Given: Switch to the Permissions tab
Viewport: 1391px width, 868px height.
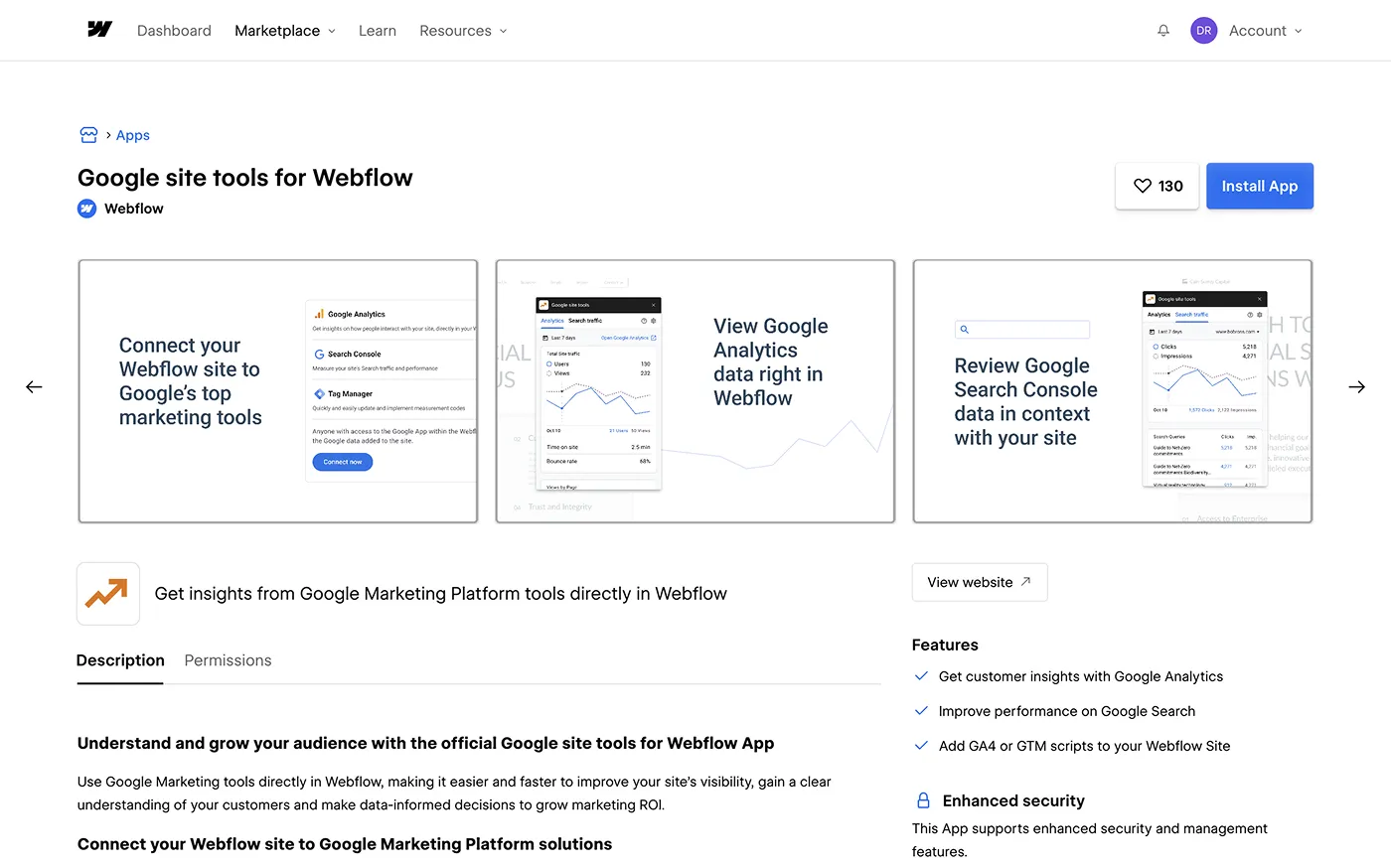Looking at the screenshot, I should pos(228,660).
